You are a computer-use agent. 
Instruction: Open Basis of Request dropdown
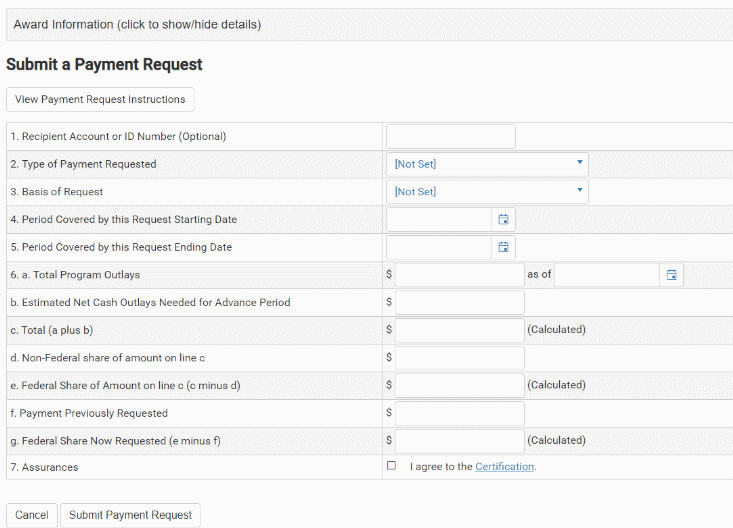point(487,192)
